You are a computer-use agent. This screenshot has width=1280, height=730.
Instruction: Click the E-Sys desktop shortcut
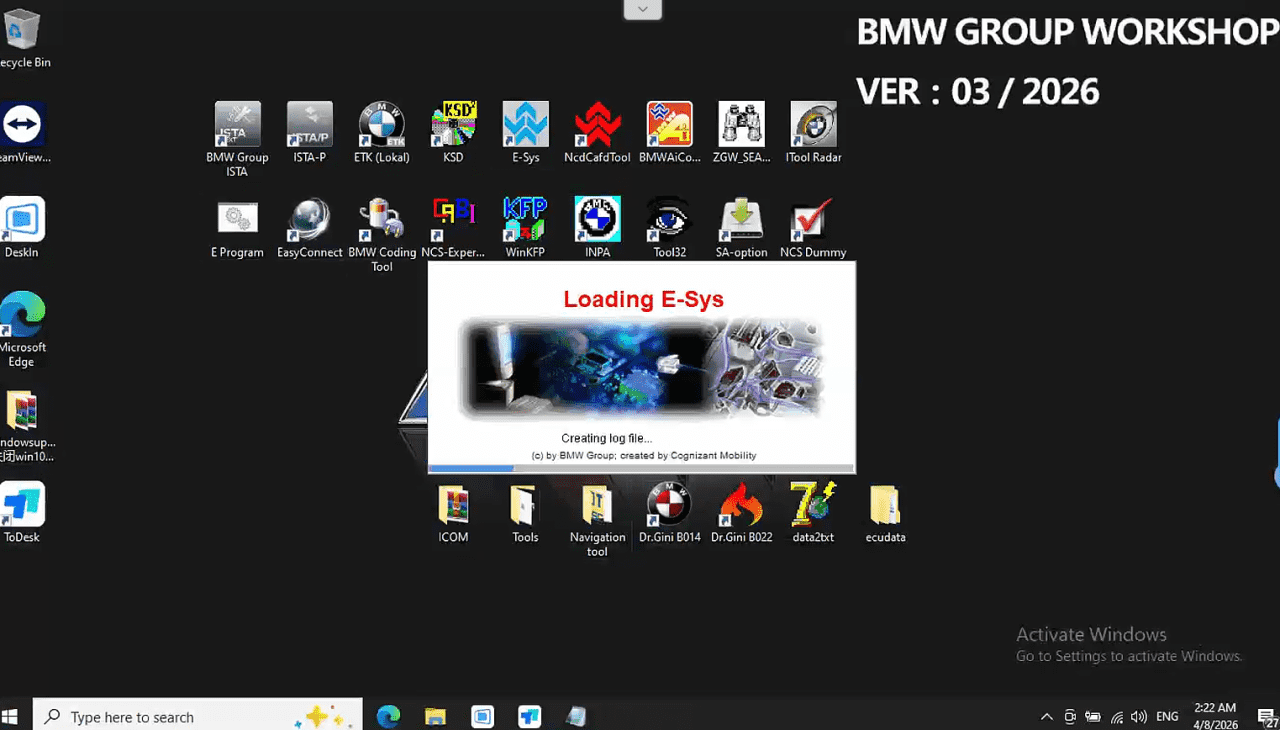click(525, 126)
